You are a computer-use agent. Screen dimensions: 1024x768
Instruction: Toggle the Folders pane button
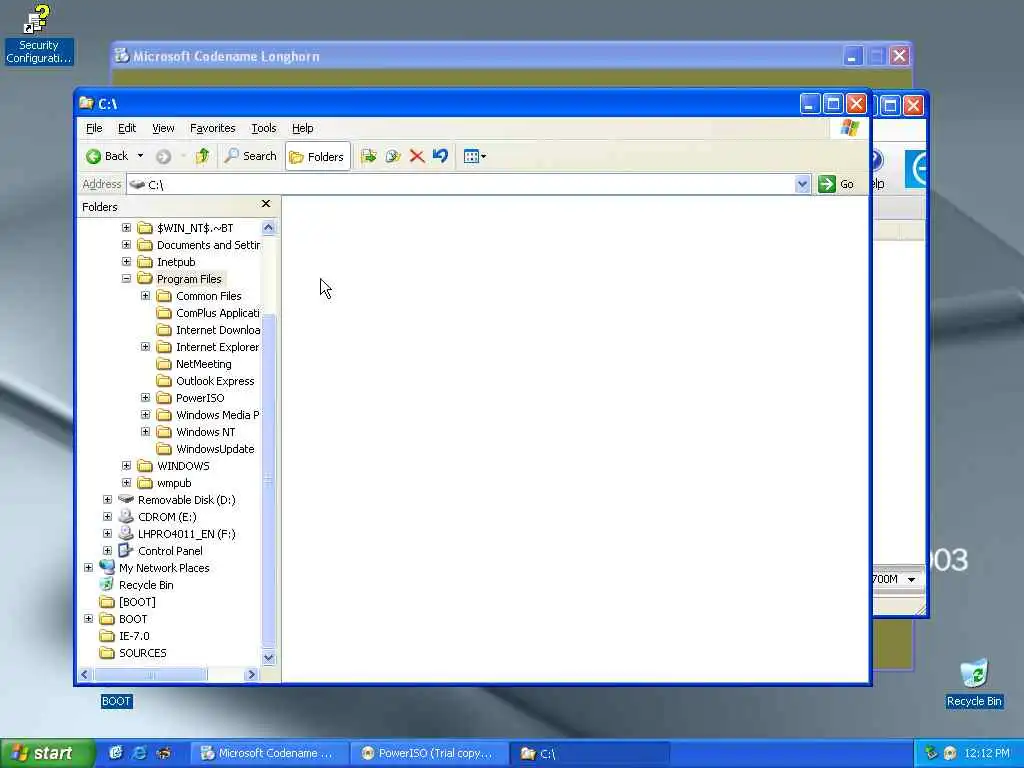click(317, 157)
